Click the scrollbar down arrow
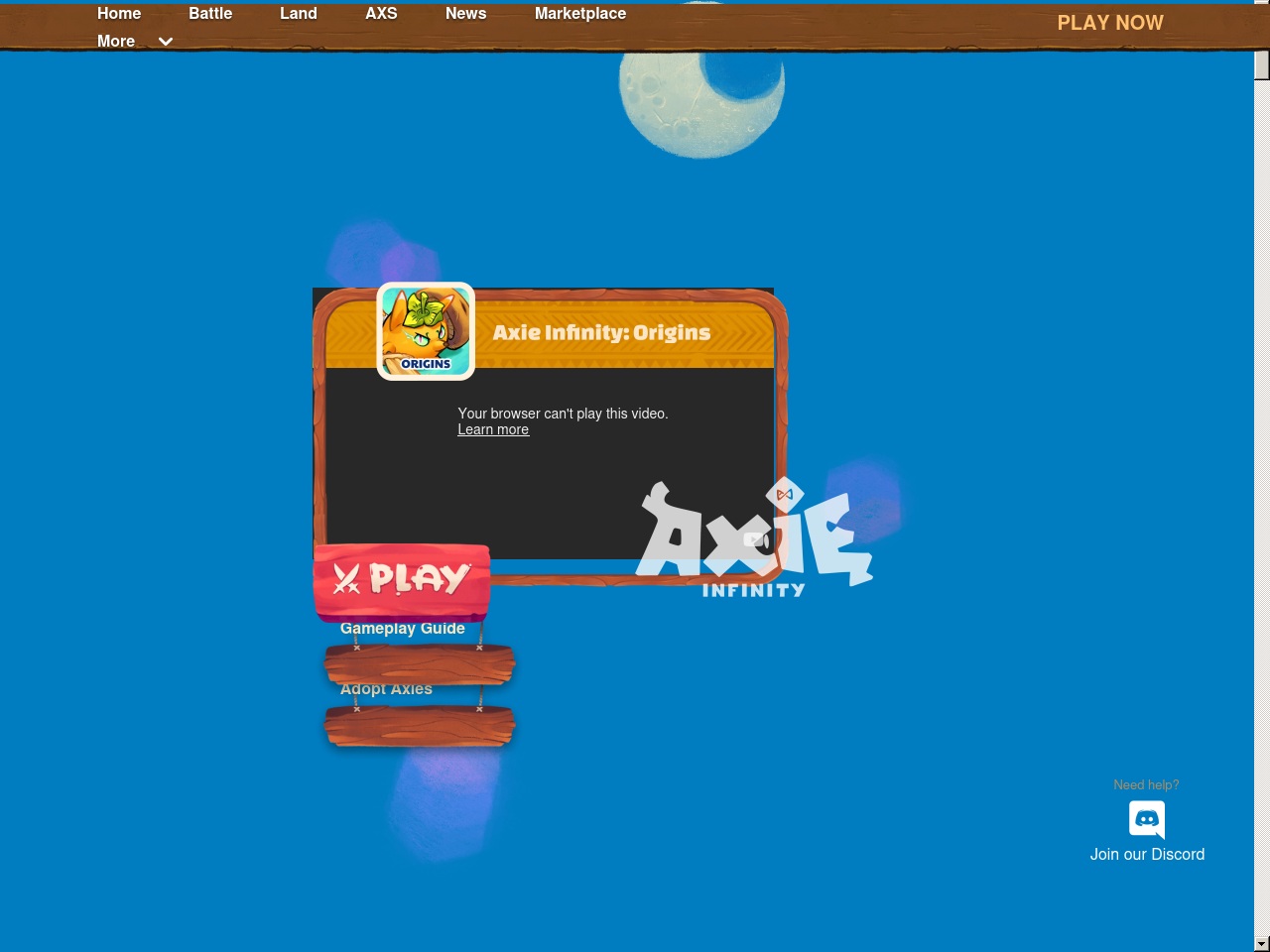This screenshot has width=1270, height=952. pos(1262,944)
